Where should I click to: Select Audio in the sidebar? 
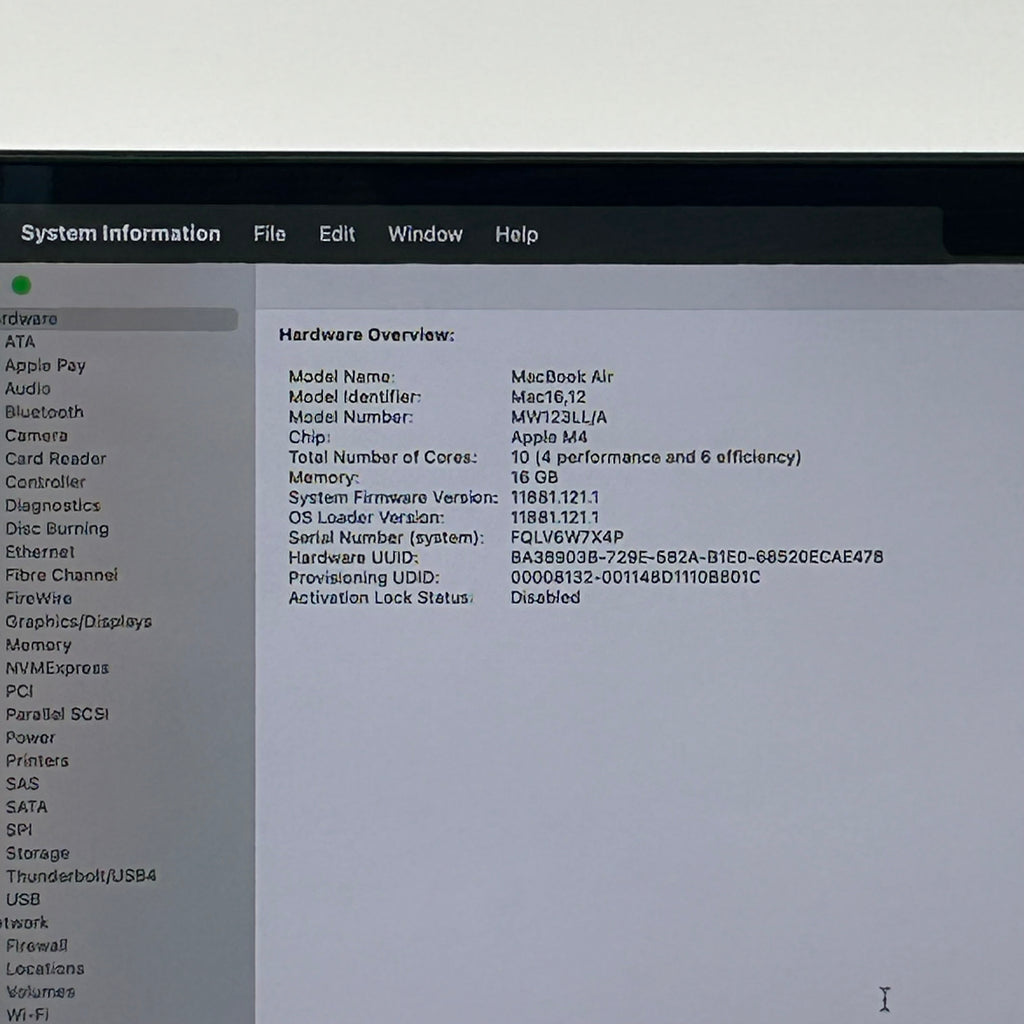coord(27,389)
